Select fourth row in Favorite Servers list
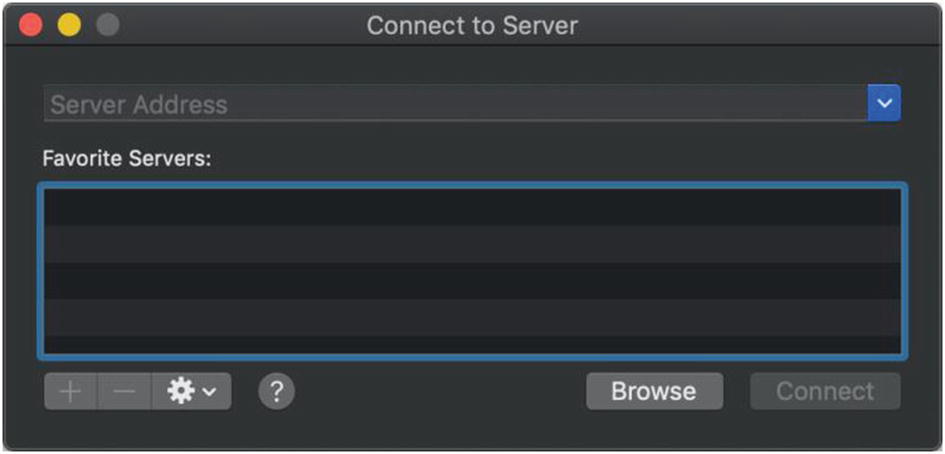Screen dimensions: 945x454 coord(472,317)
